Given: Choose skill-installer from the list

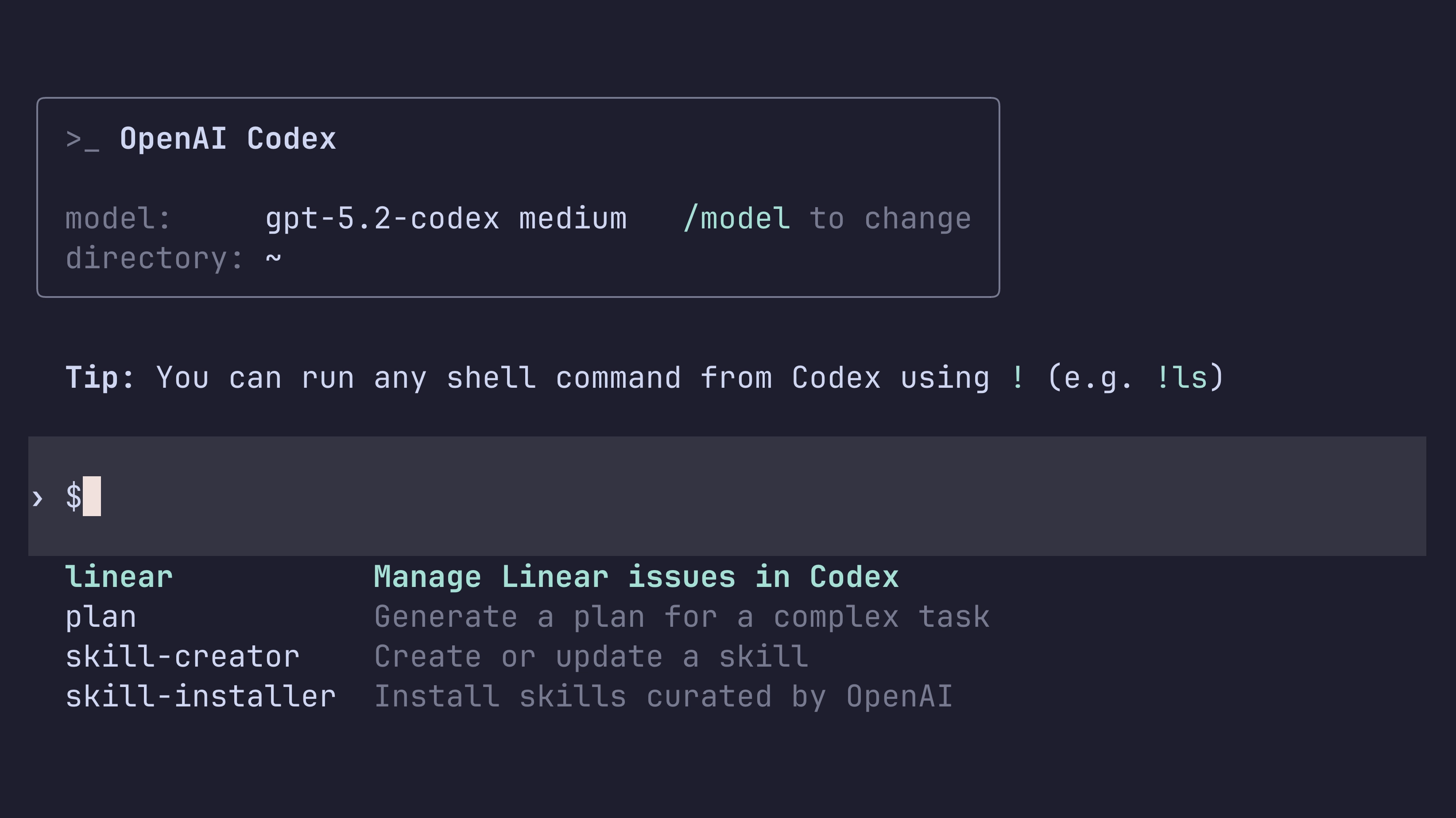Looking at the screenshot, I should click(x=201, y=696).
